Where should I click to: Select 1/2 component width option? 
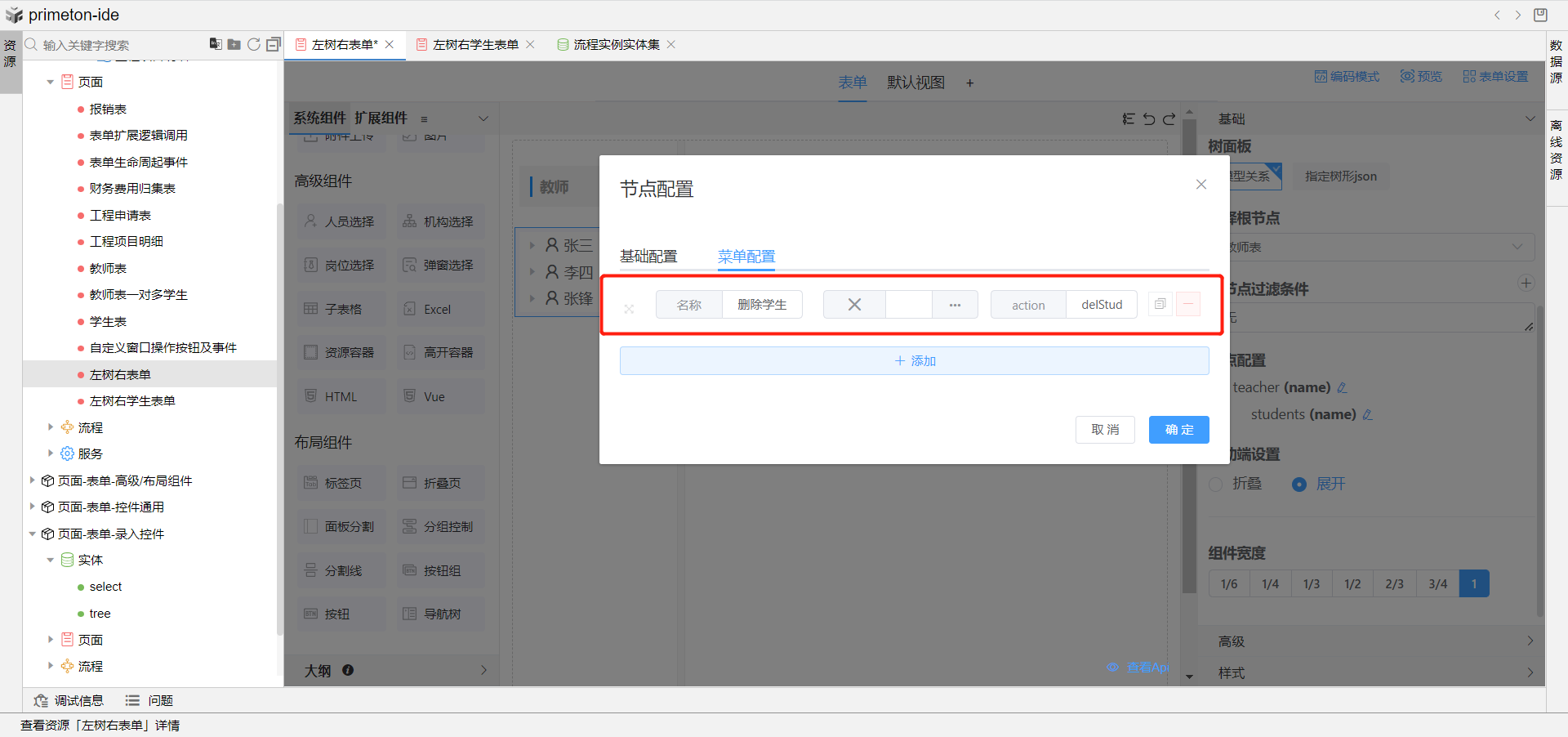point(1352,584)
